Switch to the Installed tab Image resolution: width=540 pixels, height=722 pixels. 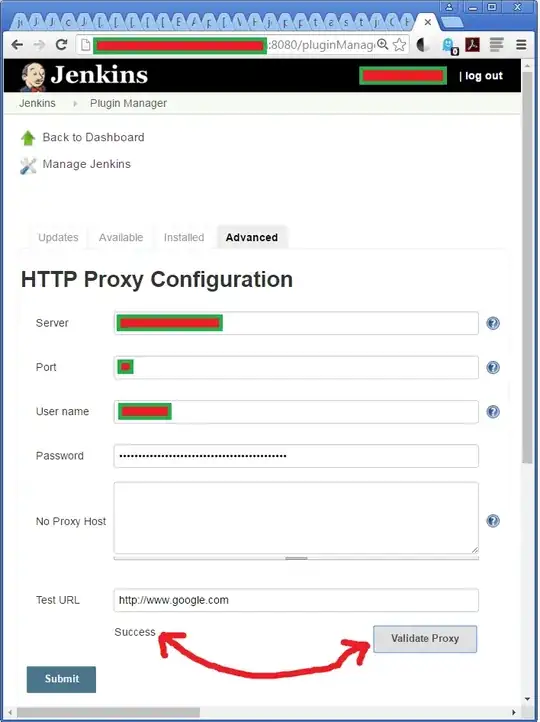pos(184,238)
